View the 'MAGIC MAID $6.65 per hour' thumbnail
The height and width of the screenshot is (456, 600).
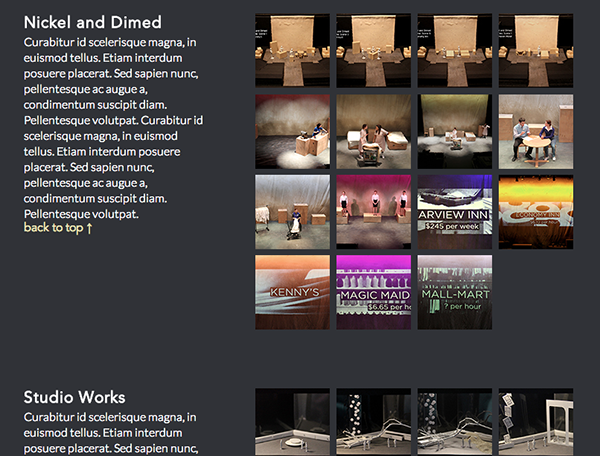(373, 292)
